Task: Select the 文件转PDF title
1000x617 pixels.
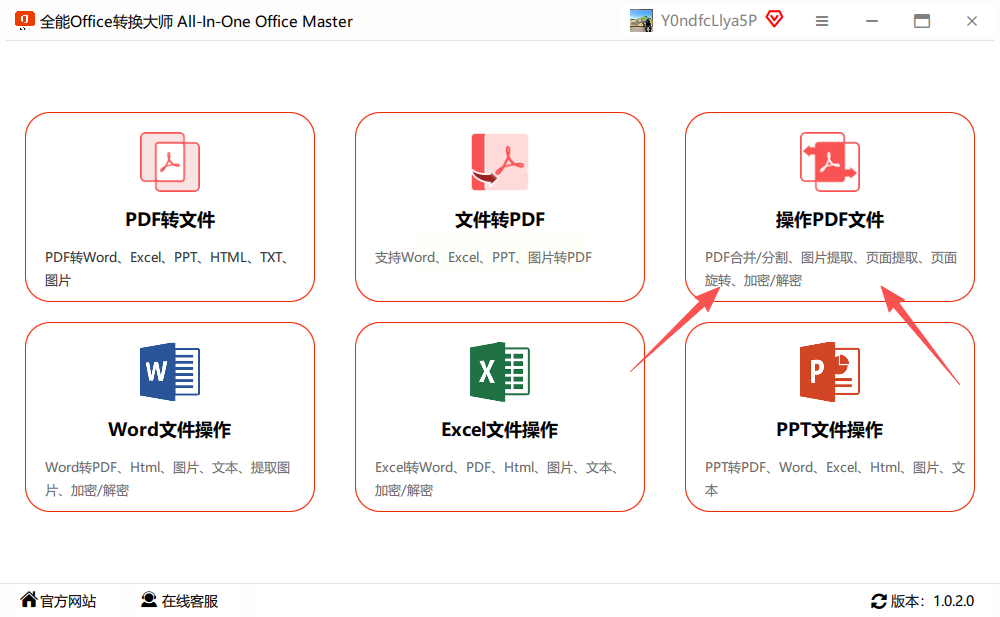Action: point(499,219)
